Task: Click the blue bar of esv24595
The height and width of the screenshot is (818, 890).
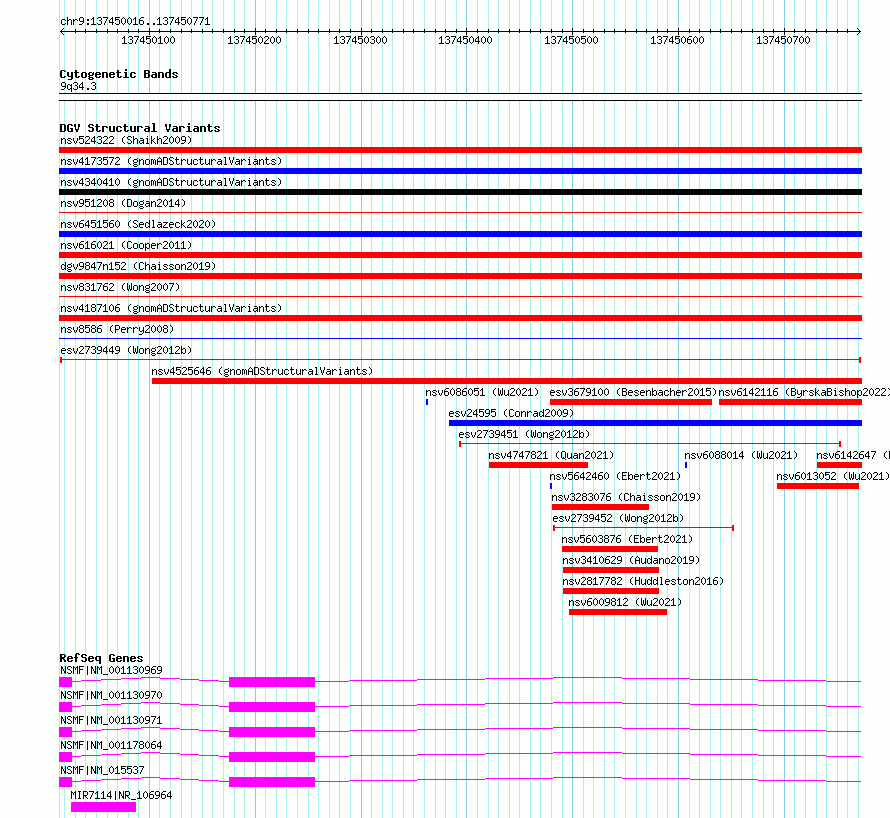Action: coord(655,423)
